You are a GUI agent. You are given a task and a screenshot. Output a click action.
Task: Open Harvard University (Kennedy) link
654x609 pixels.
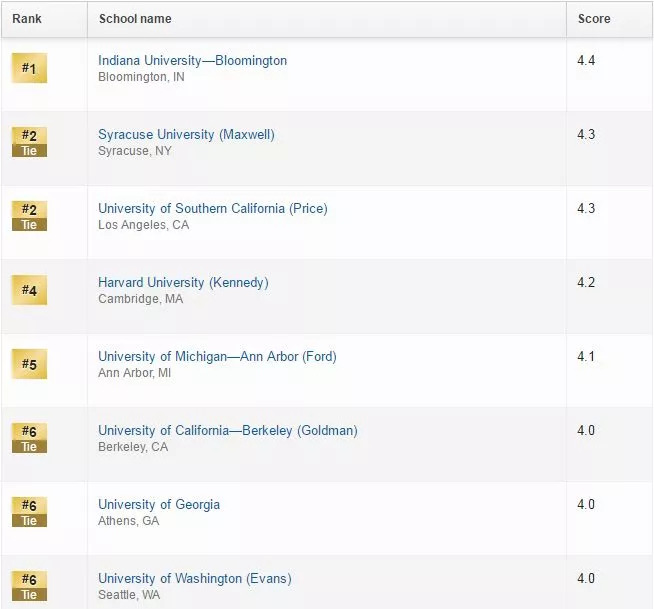(183, 283)
